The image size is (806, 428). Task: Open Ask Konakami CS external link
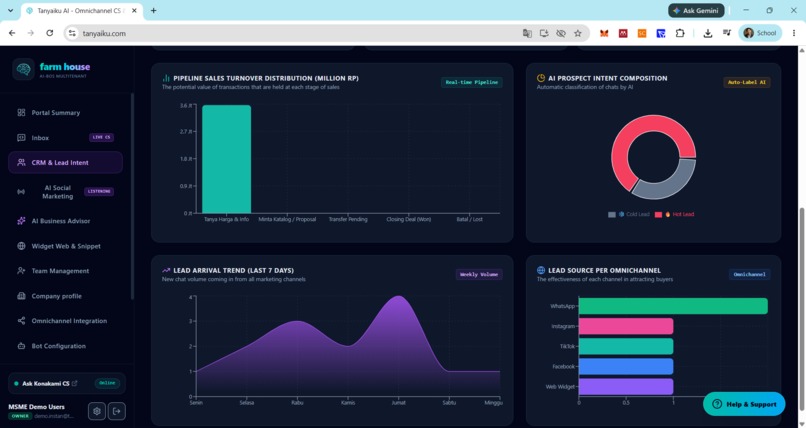coord(75,383)
